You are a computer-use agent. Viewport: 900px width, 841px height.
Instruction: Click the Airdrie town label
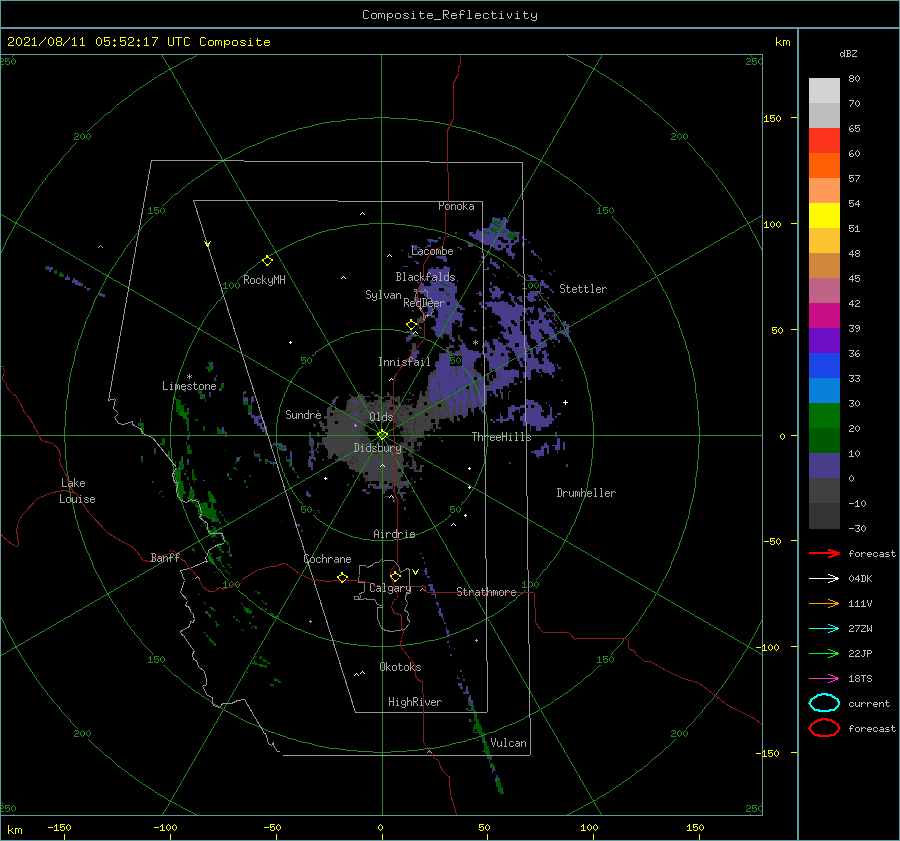pyautogui.click(x=394, y=534)
